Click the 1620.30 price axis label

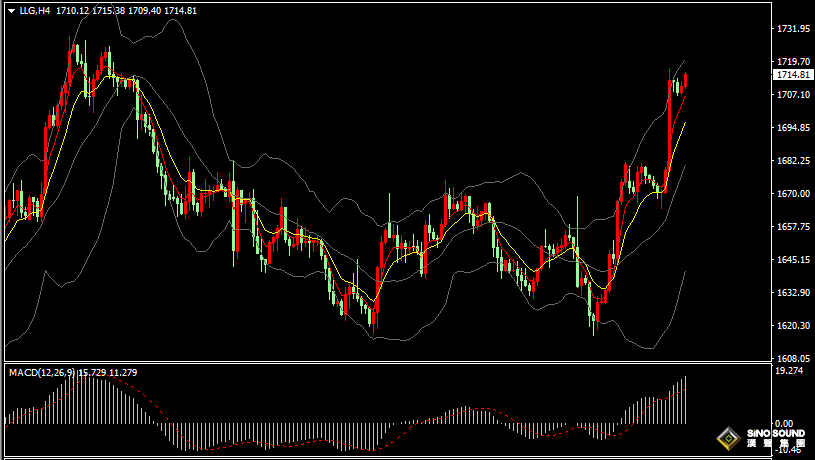[x=792, y=326]
